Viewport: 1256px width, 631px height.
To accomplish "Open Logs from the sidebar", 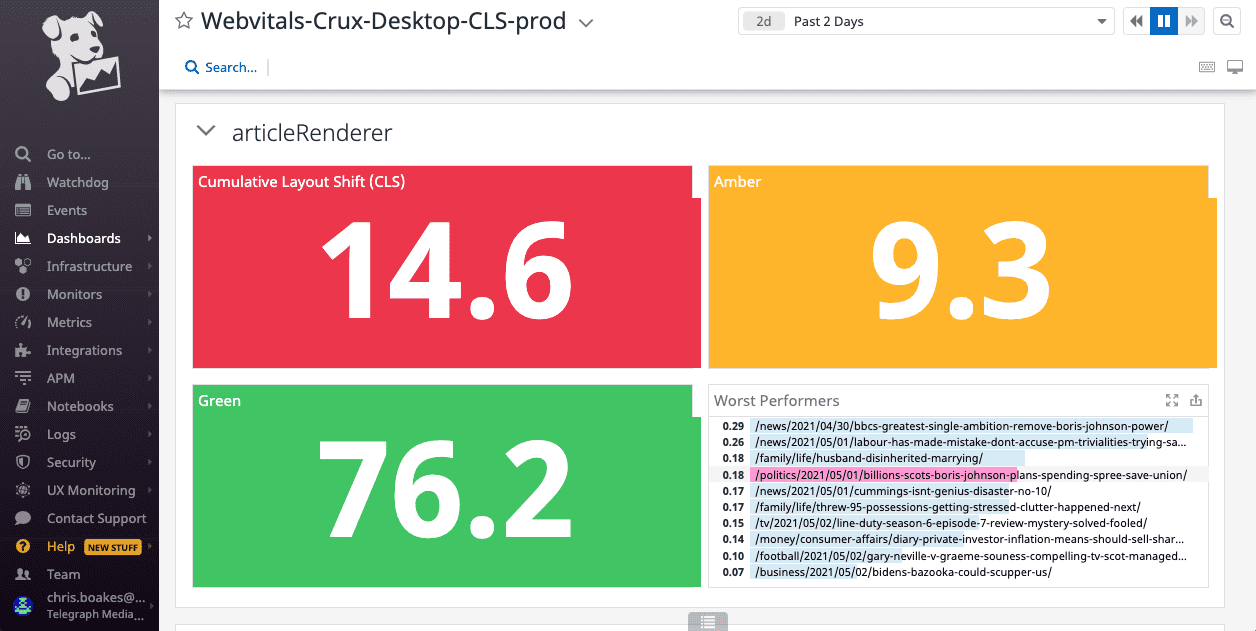I will 60,434.
